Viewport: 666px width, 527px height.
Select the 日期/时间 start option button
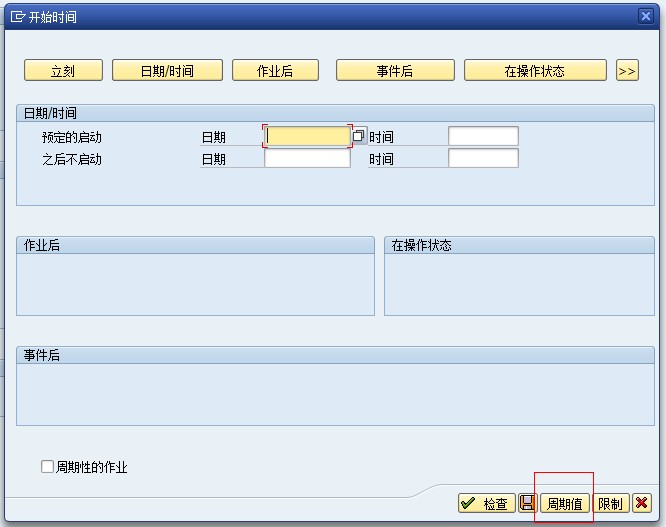pos(167,70)
